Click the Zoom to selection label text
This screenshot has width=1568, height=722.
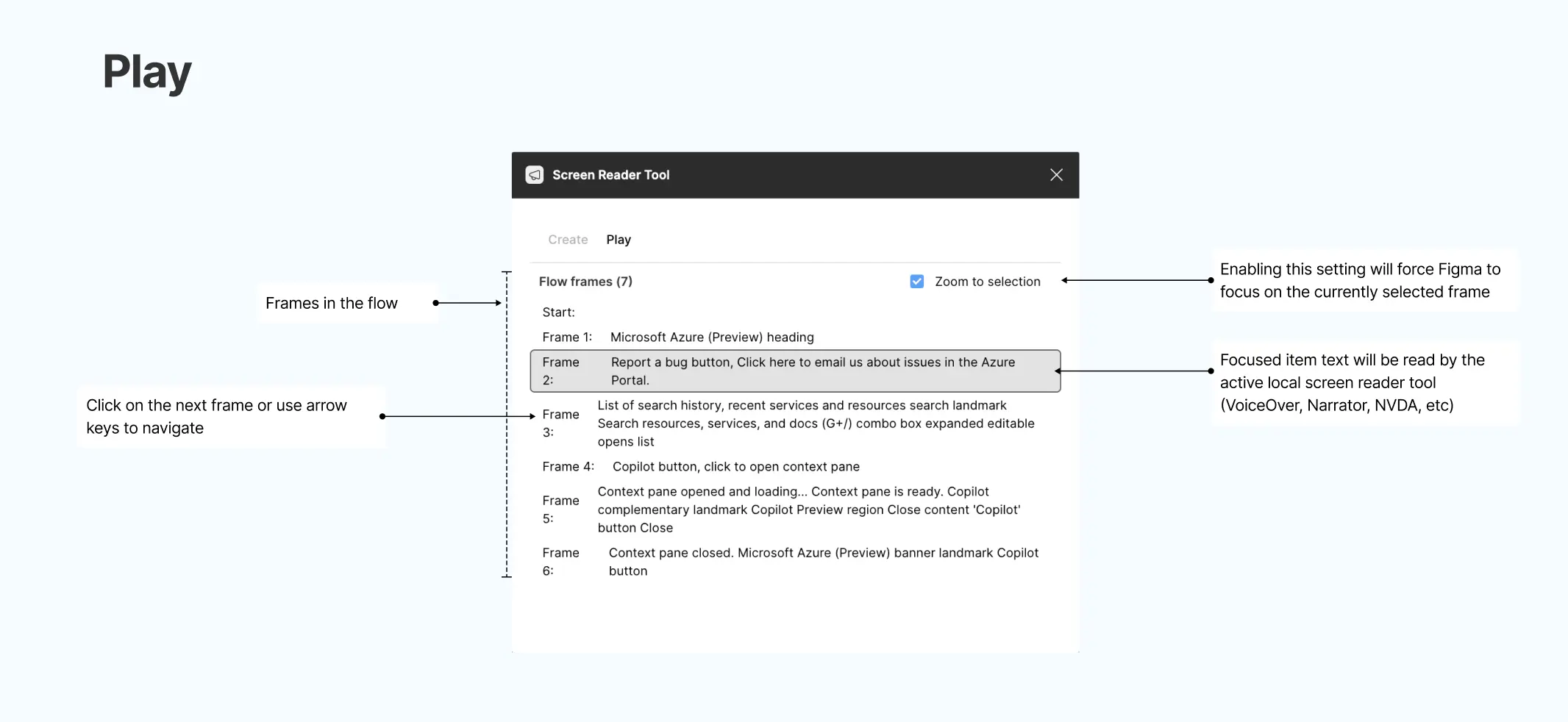[988, 281]
